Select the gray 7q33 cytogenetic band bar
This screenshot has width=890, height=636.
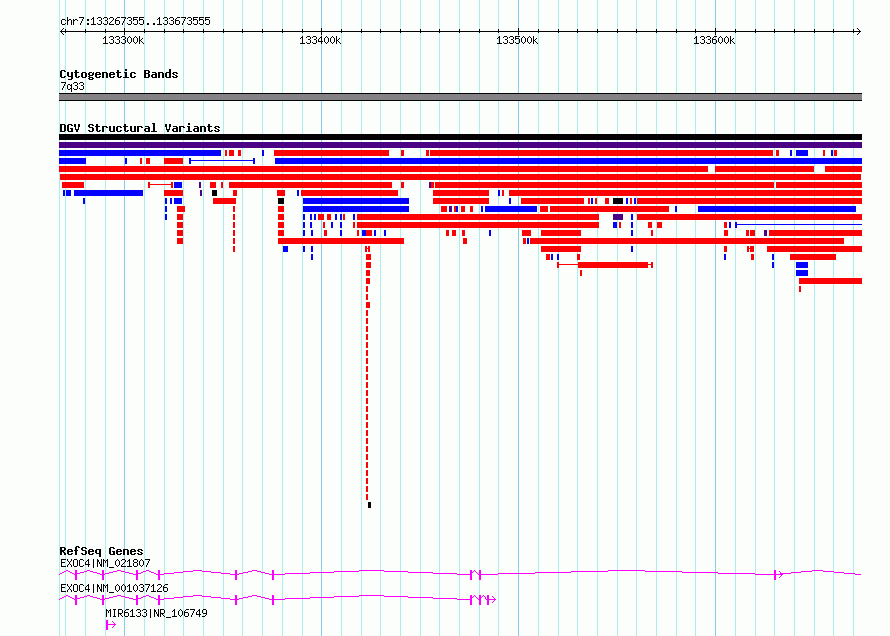460,97
